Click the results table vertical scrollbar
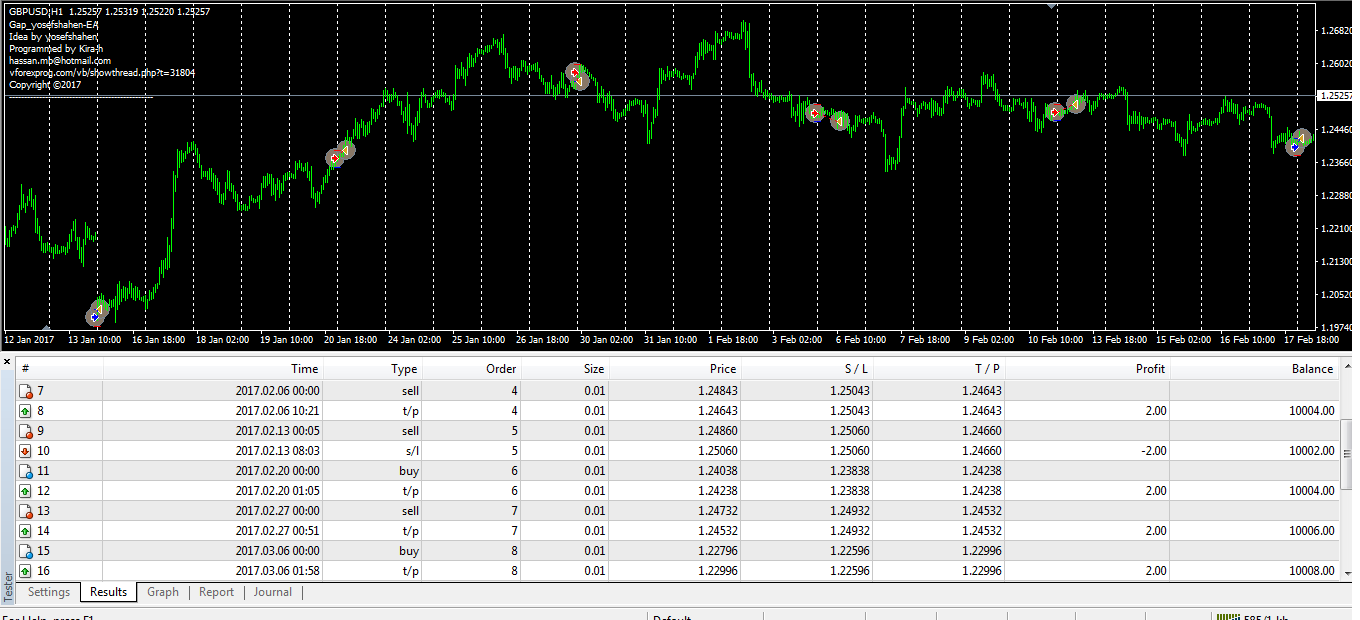The width and height of the screenshot is (1360, 620). [x=1346, y=470]
